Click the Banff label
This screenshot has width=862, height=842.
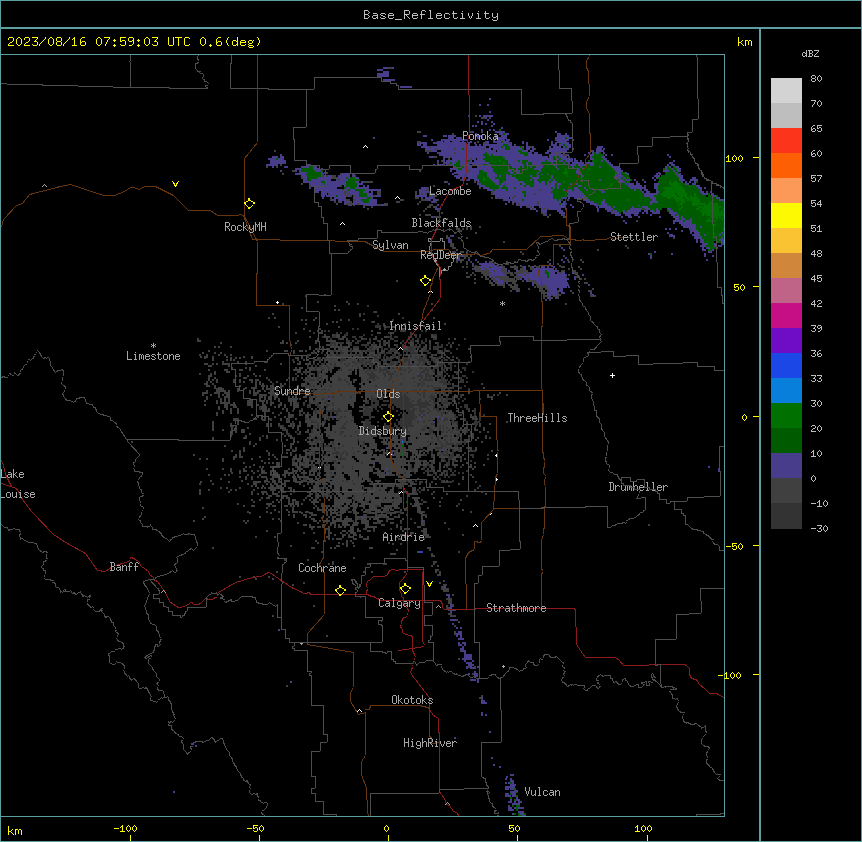click(124, 567)
